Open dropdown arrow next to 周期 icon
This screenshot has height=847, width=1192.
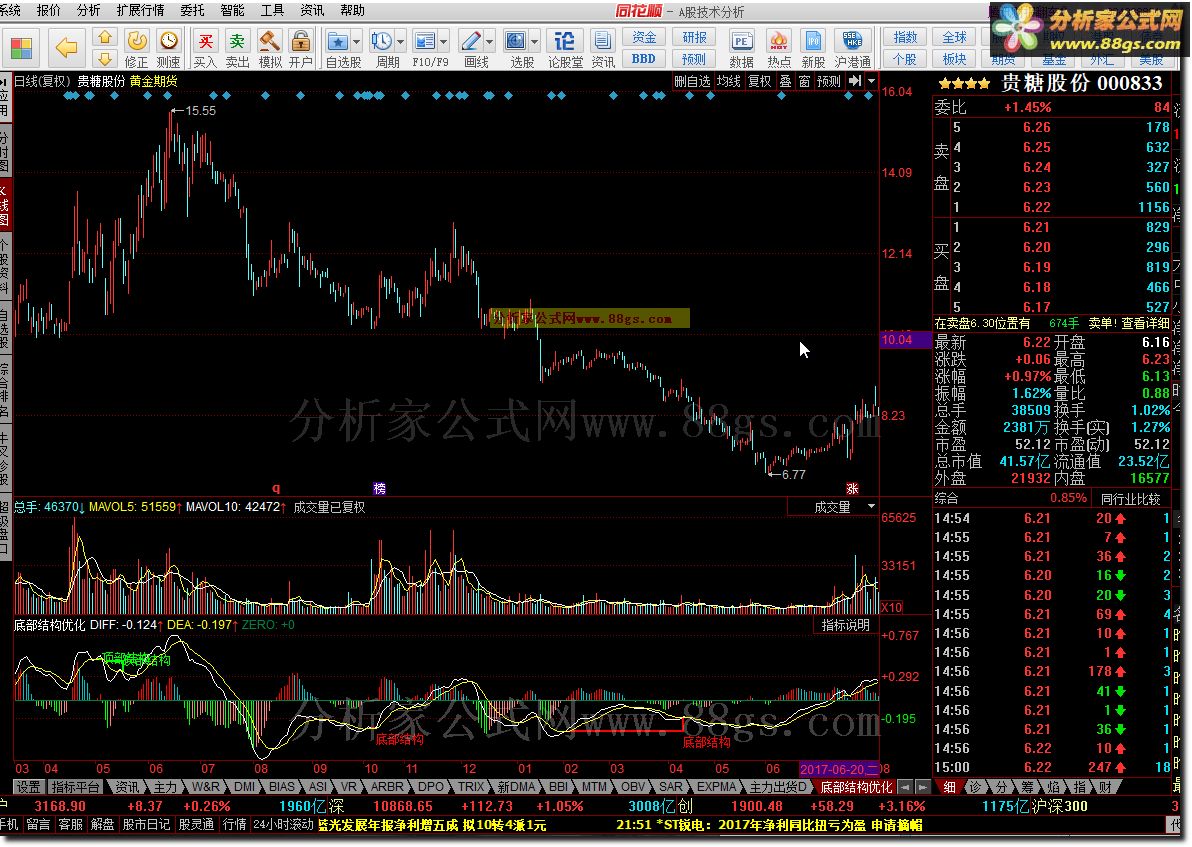(401, 41)
